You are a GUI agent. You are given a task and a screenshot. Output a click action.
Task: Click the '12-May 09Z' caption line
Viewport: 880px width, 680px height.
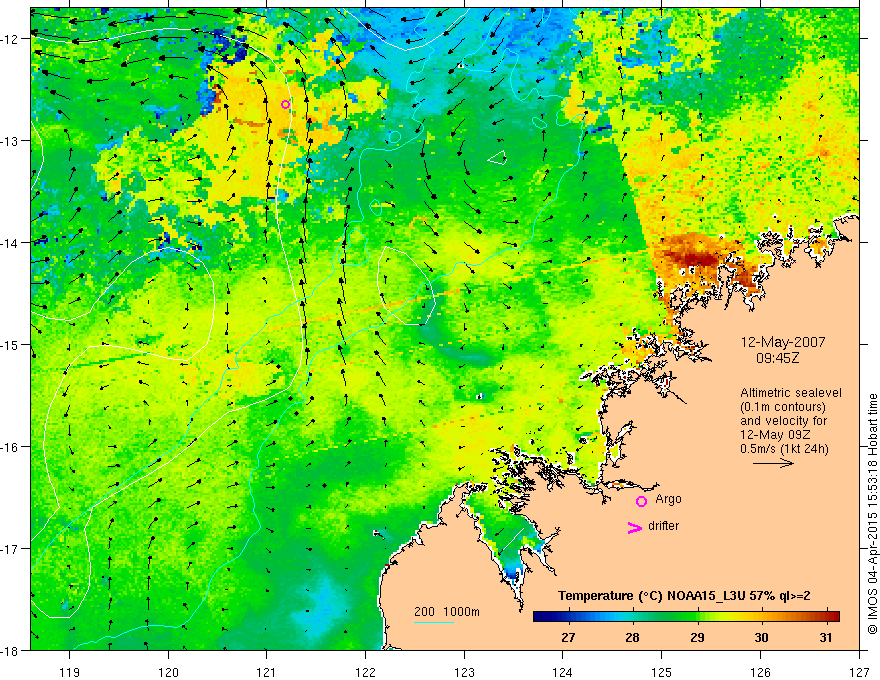[x=775, y=435]
